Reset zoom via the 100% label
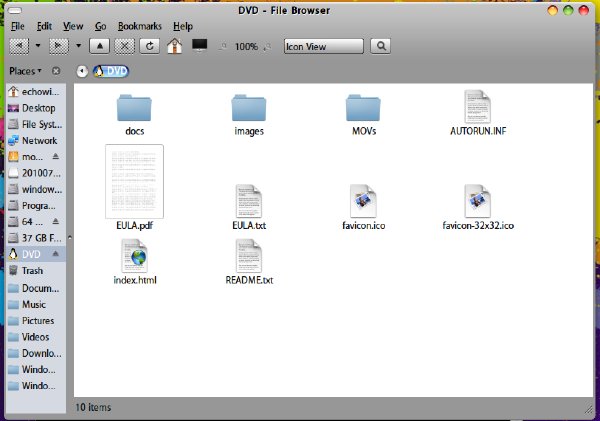600x421 pixels. (246, 47)
